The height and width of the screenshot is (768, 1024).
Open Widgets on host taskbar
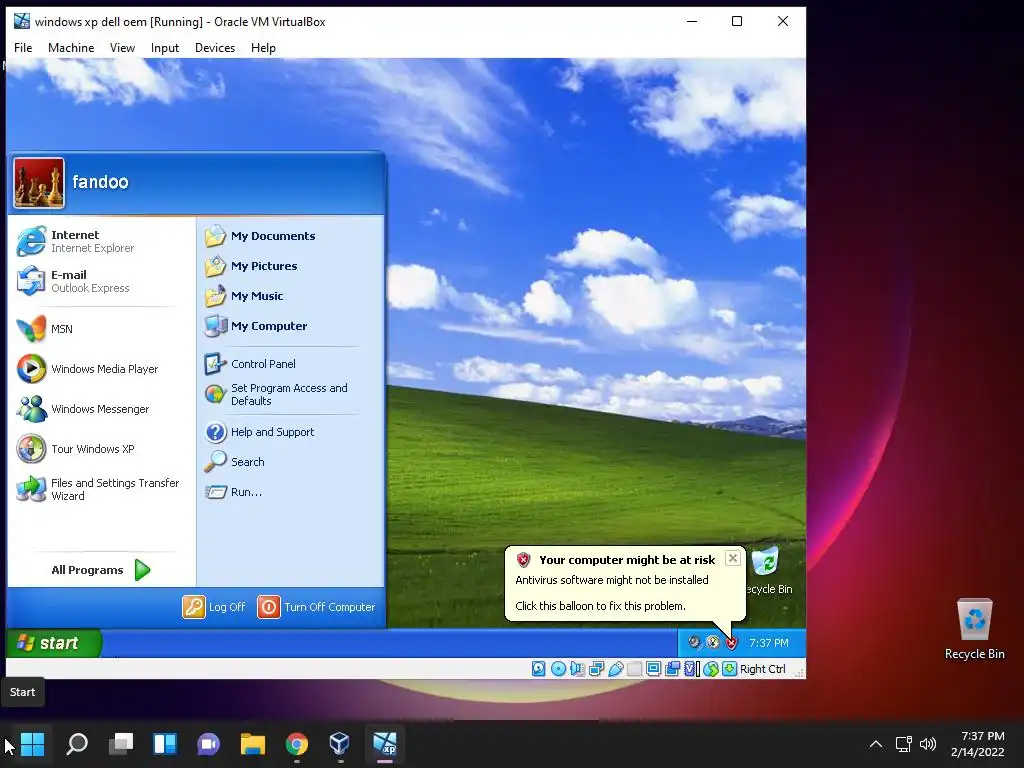coord(165,744)
